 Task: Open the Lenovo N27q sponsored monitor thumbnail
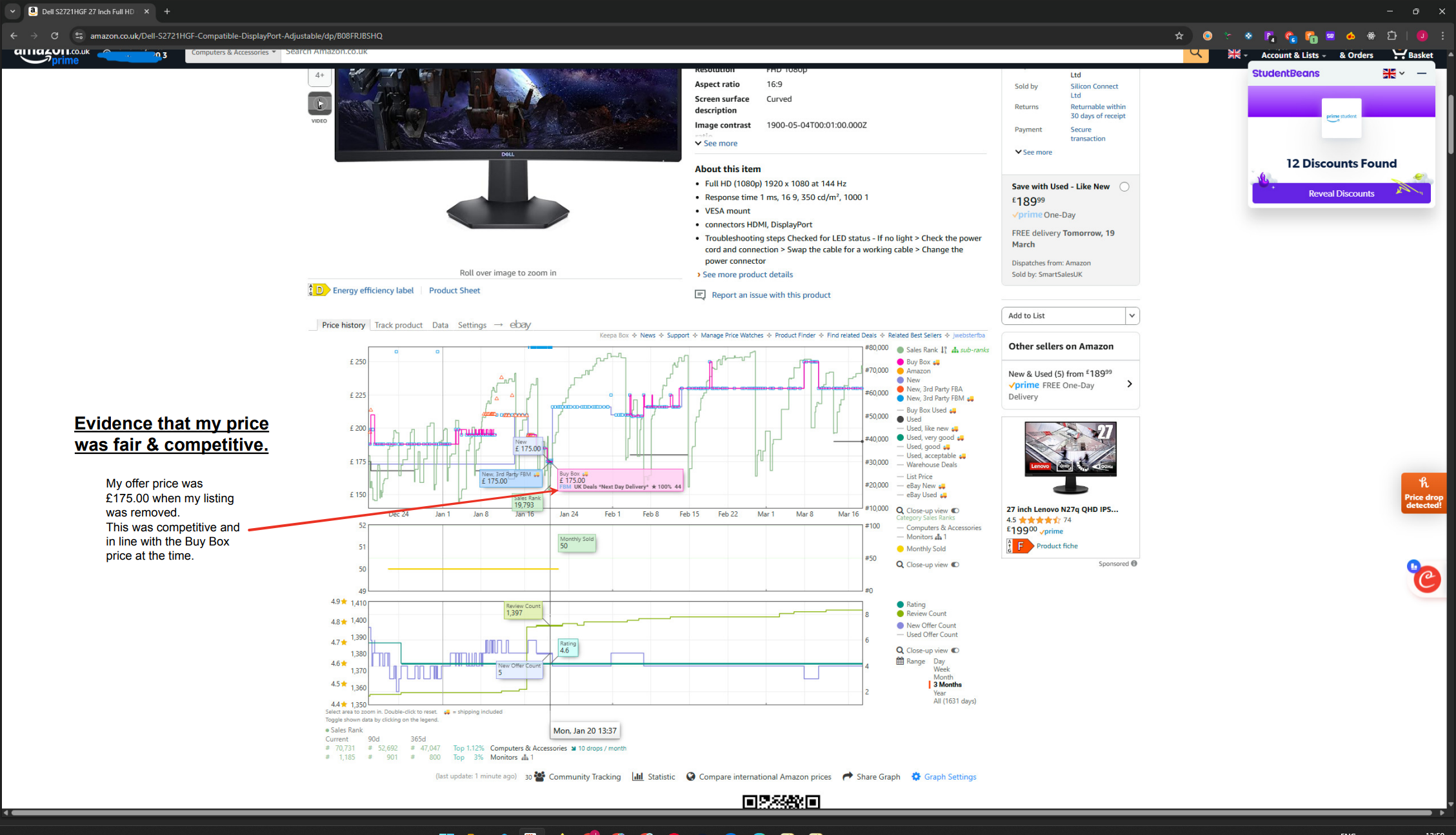click(1070, 458)
